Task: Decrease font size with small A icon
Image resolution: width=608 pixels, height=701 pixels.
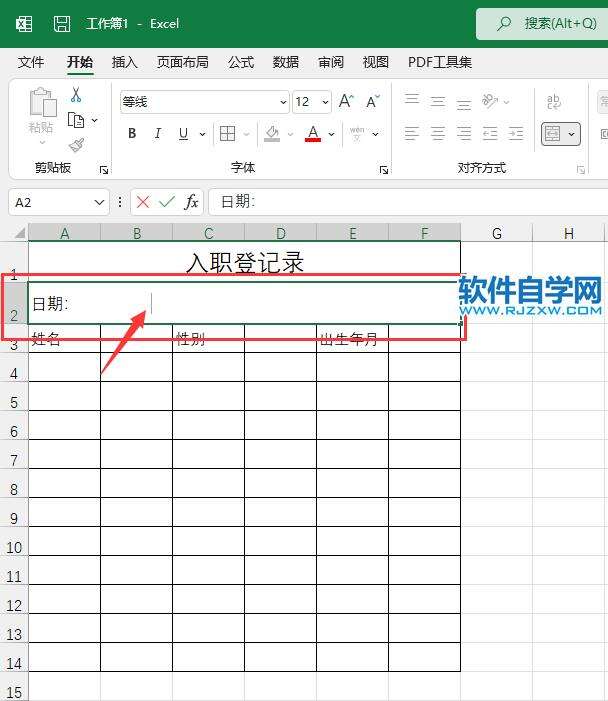Action: point(372,102)
